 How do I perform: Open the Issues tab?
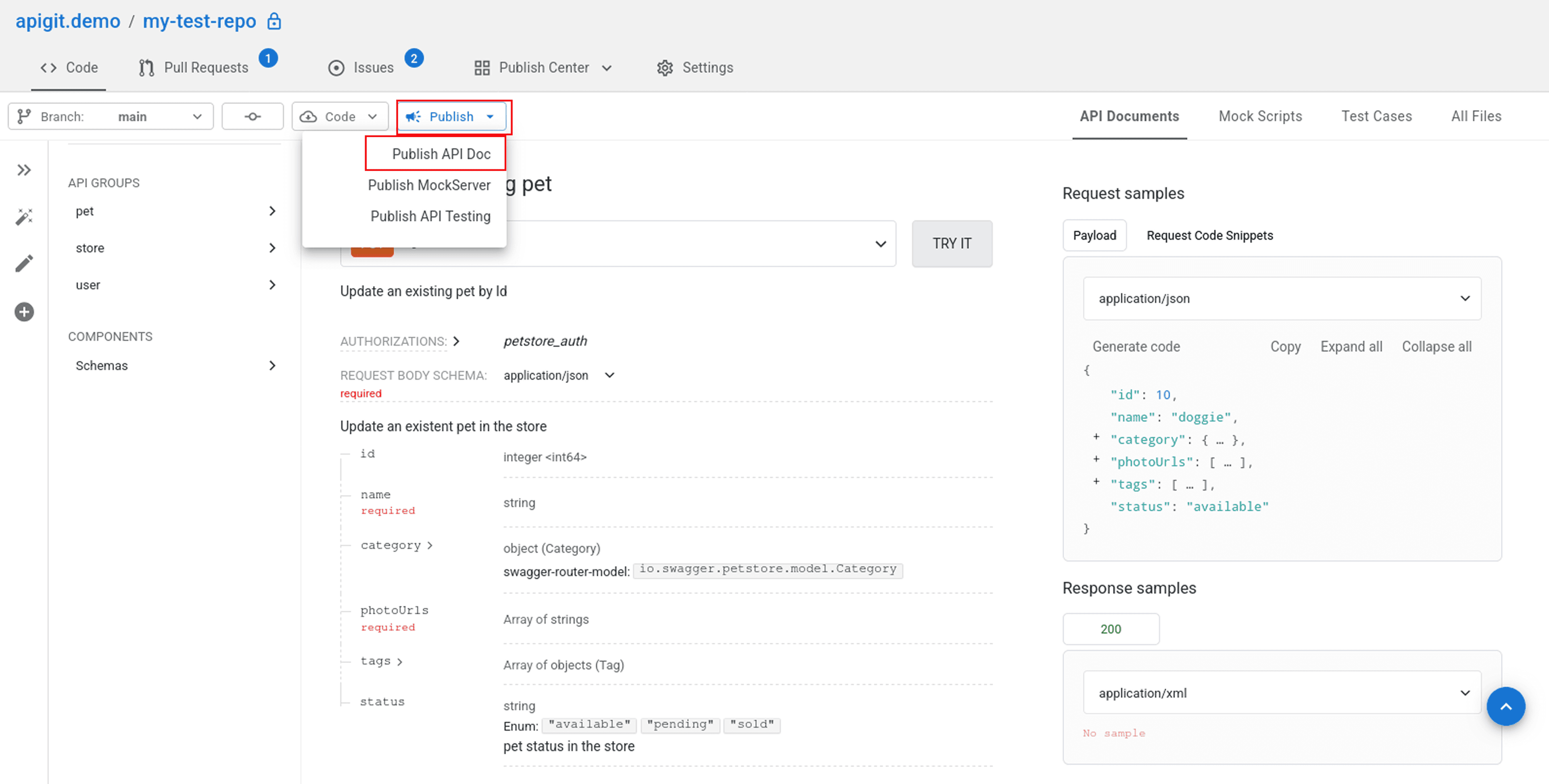360,67
